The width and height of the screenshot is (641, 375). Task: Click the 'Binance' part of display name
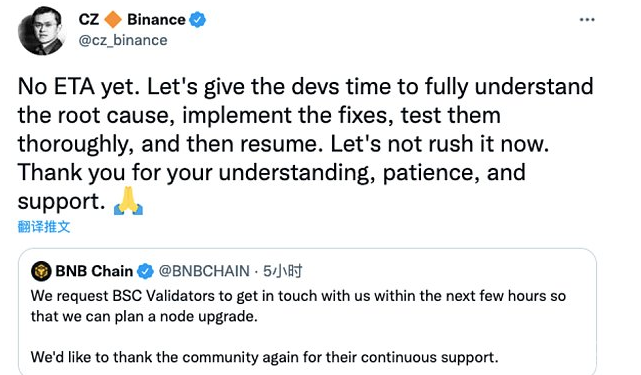[x=156, y=20]
